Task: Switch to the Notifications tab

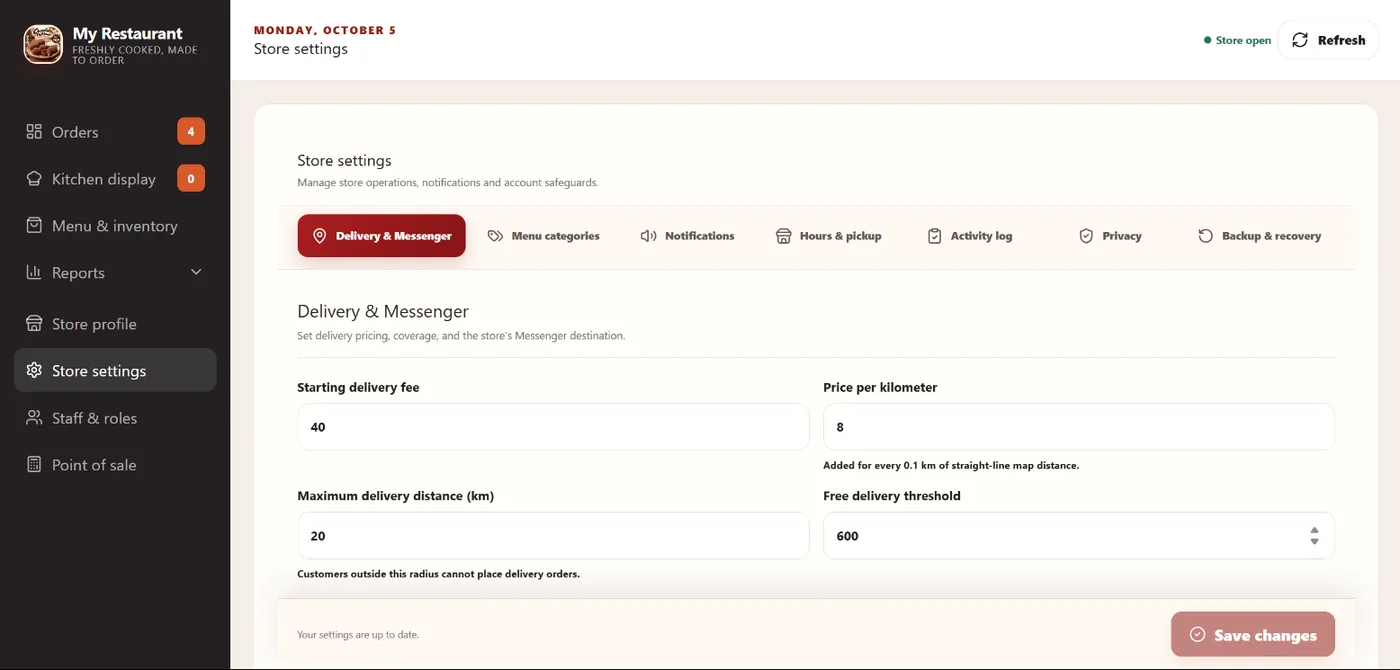Action: tap(687, 236)
